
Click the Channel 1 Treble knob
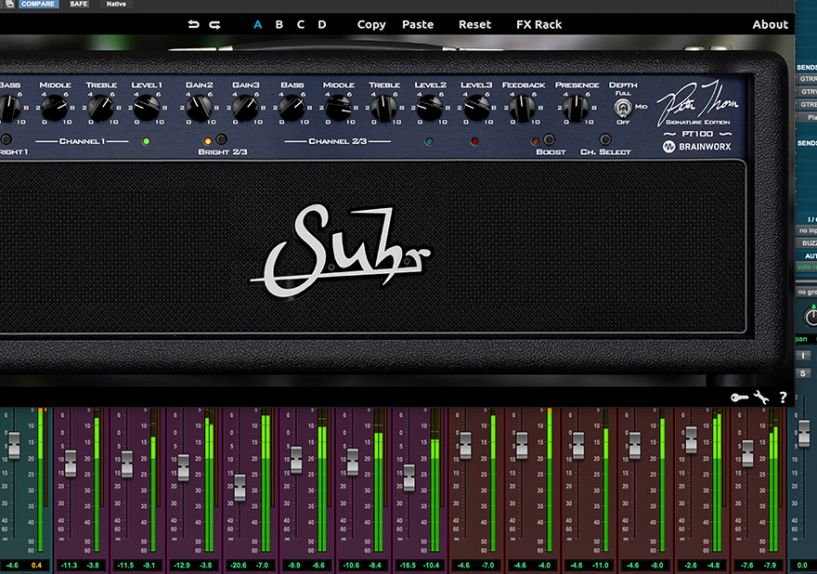click(x=101, y=108)
